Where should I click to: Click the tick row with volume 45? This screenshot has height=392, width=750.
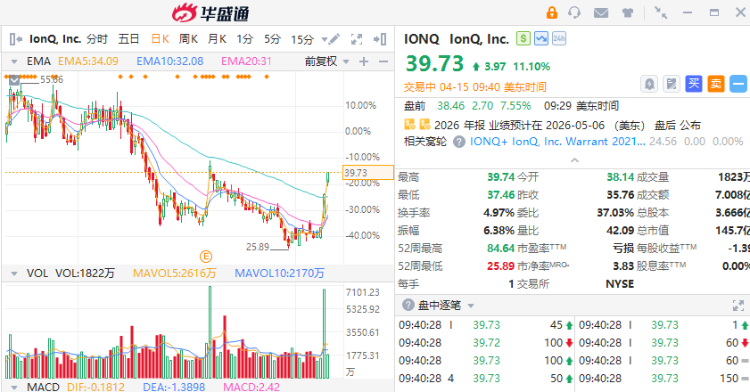point(485,325)
